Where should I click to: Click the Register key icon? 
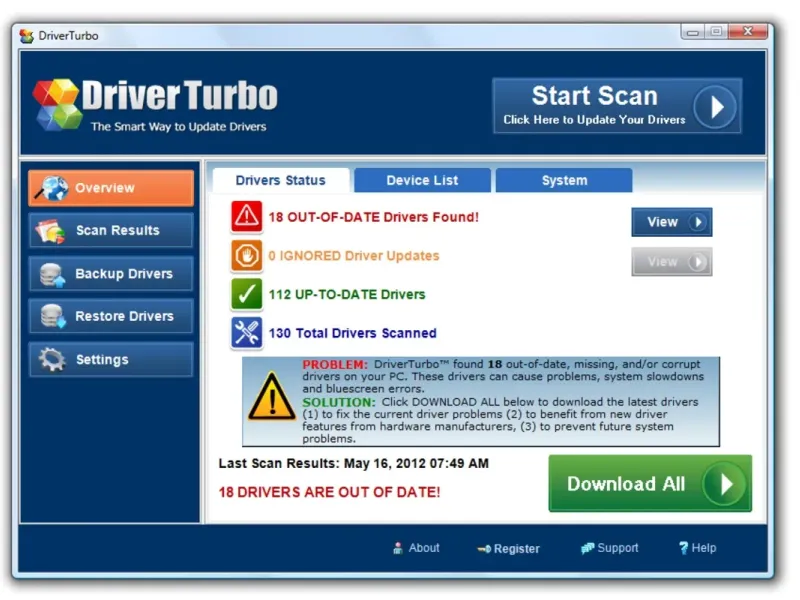coord(484,549)
